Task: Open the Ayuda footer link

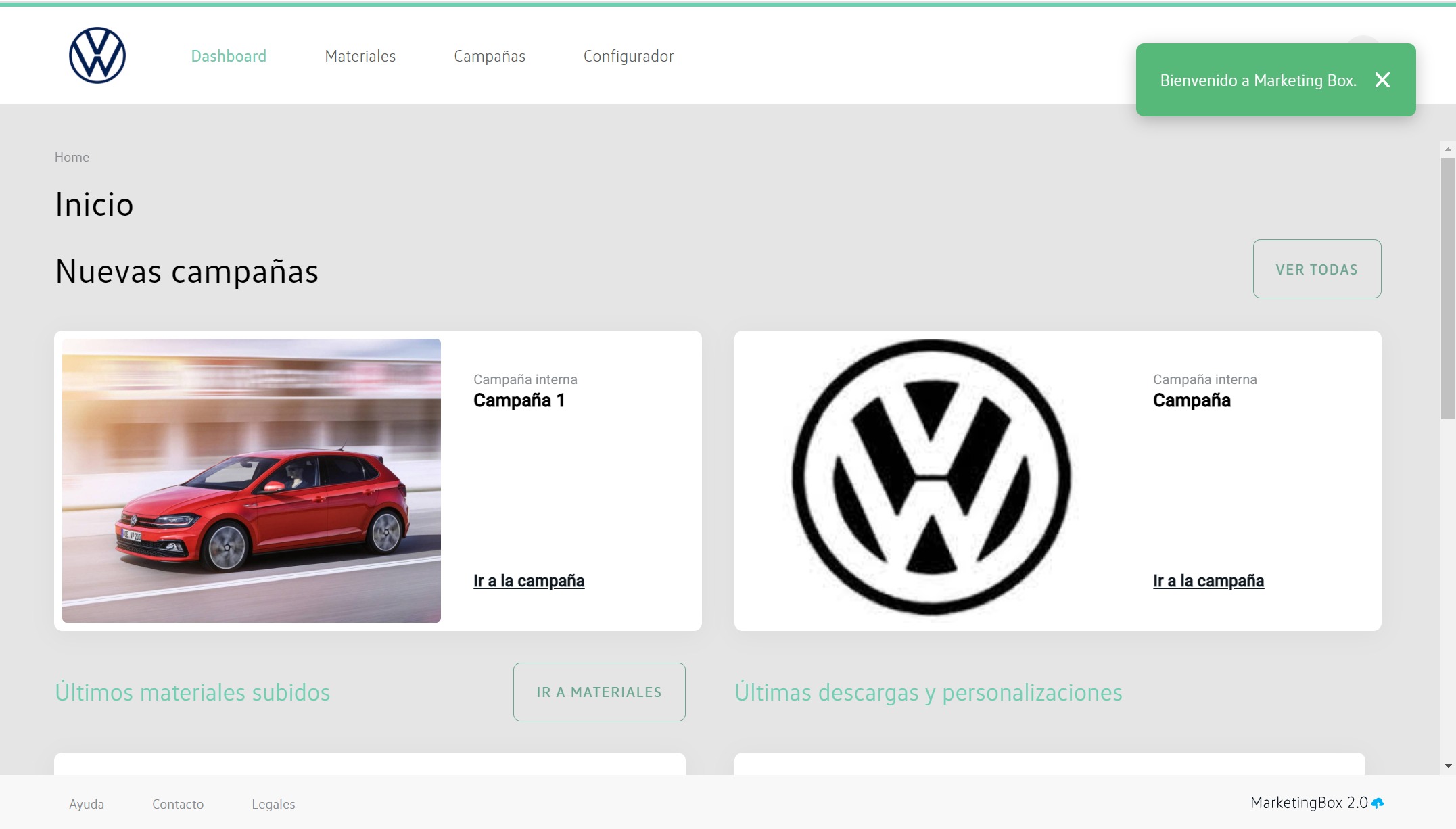Action: (x=87, y=804)
